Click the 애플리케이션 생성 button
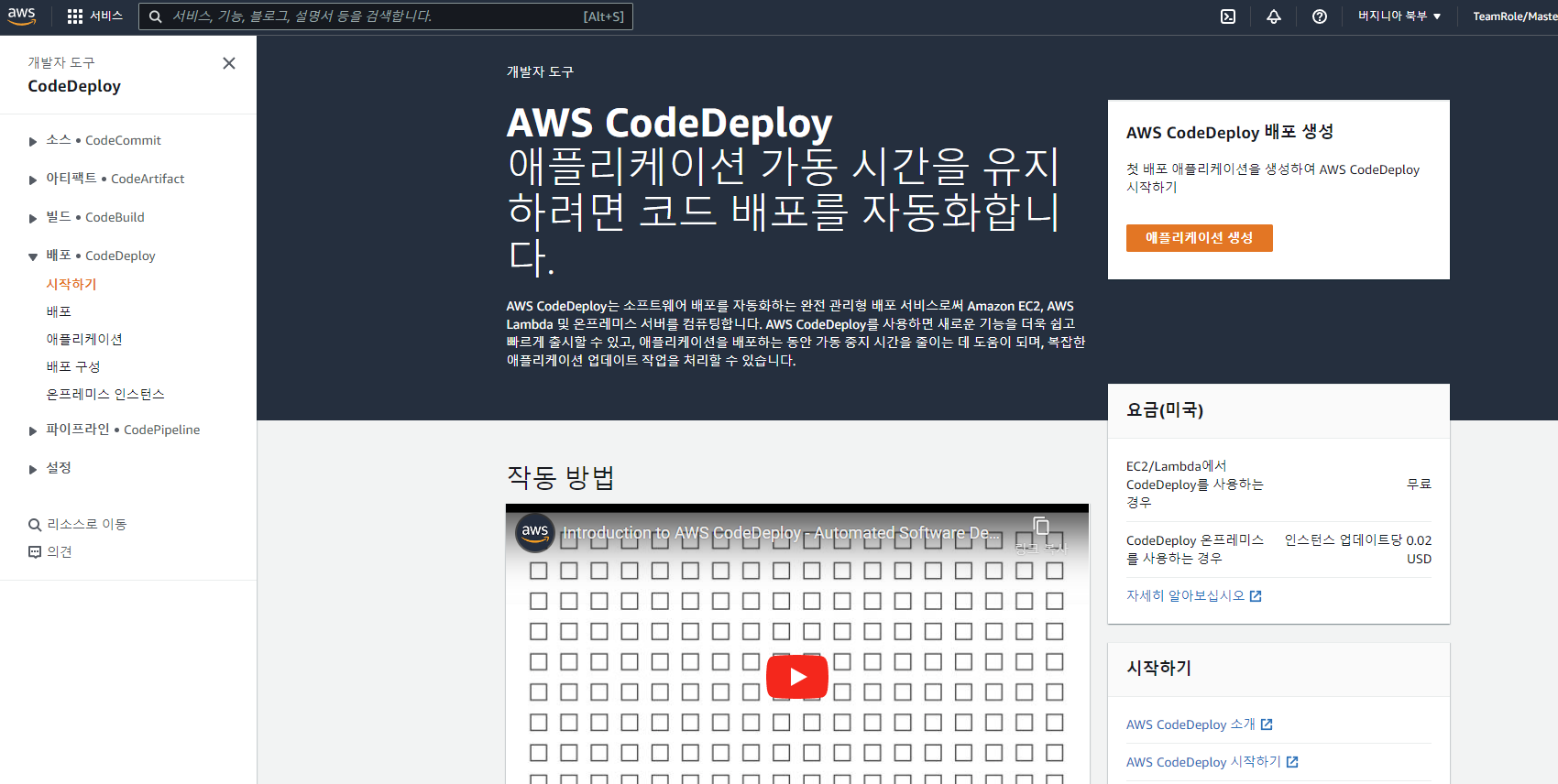Image resolution: width=1558 pixels, height=784 pixels. click(x=1199, y=238)
